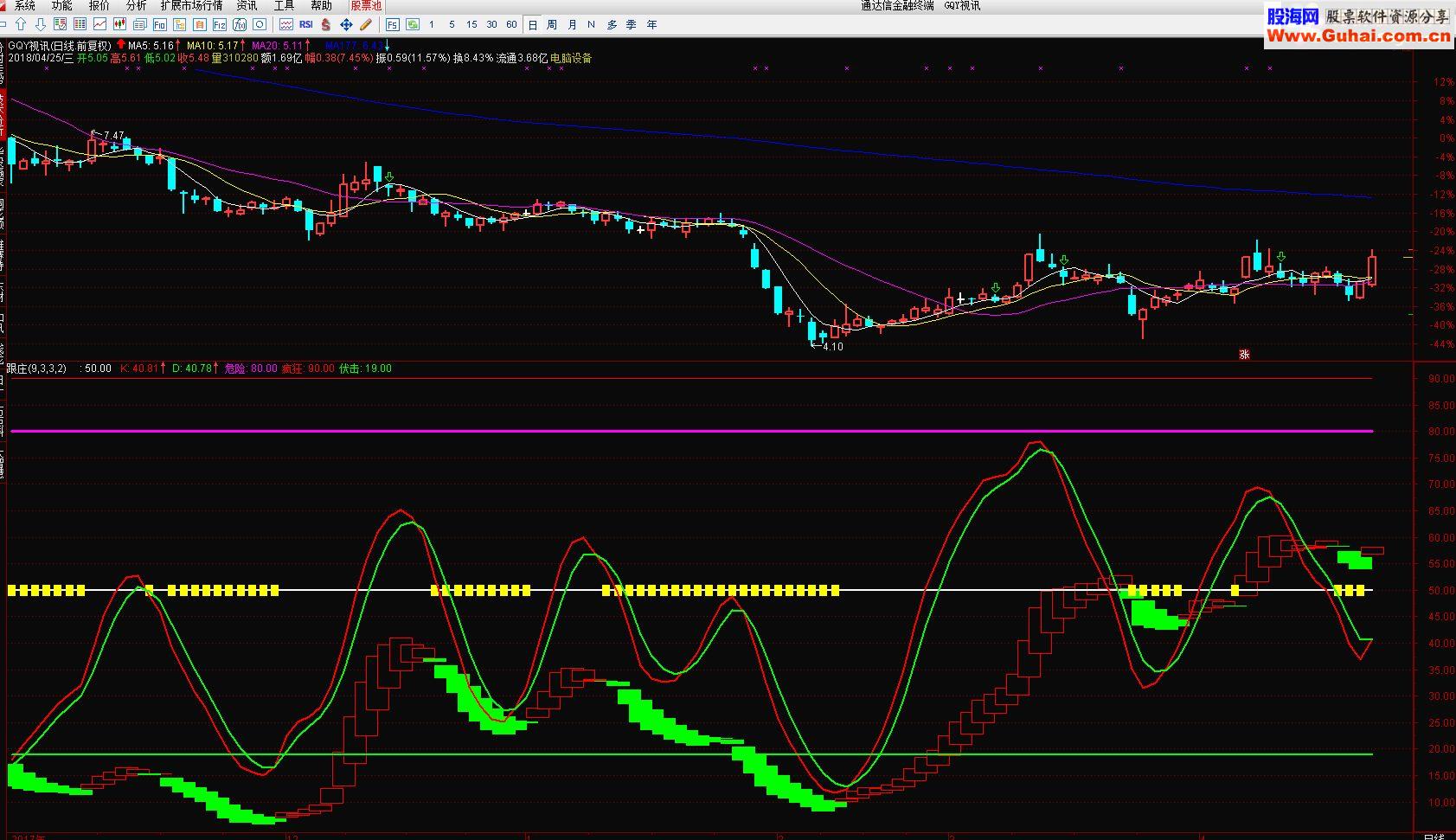Image resolution: width=1456 pixels, height=840 pixels.
Task: Click the red 涨 marker under chart
Action: pyautogui.click(x=1244, y=354)
